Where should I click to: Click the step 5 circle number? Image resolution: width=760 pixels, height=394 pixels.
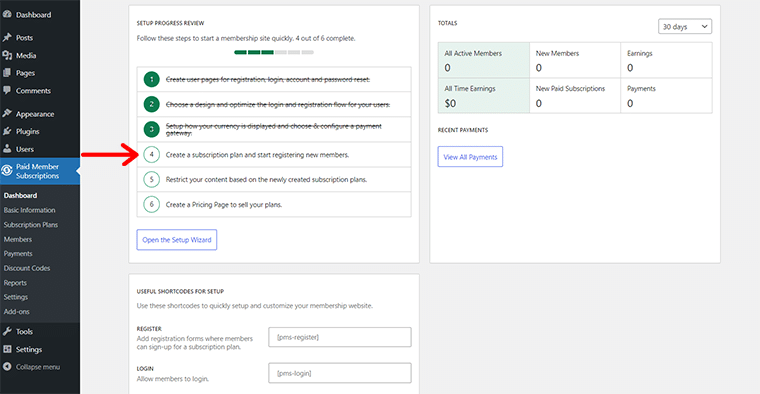coord(152,179)
